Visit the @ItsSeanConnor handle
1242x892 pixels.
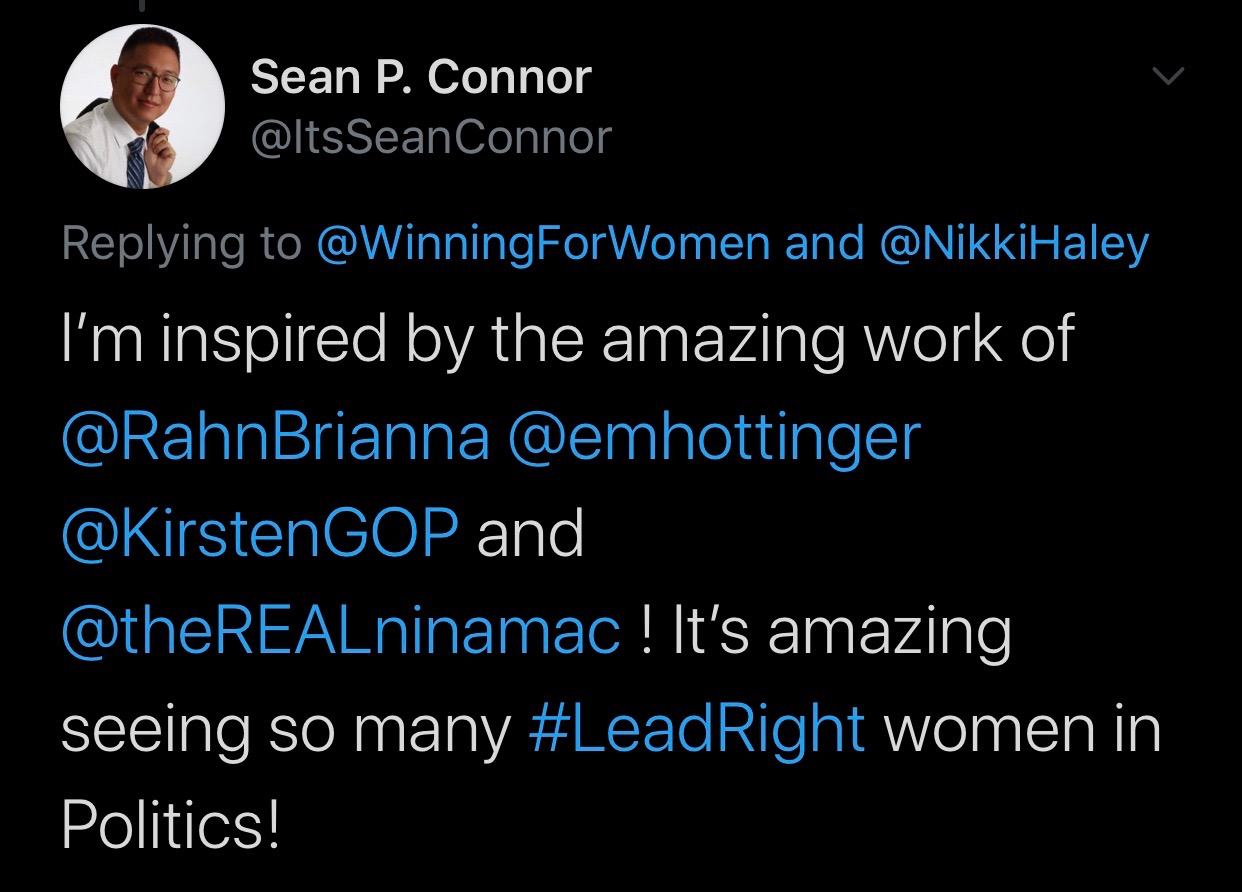click(x=431, y=138)
